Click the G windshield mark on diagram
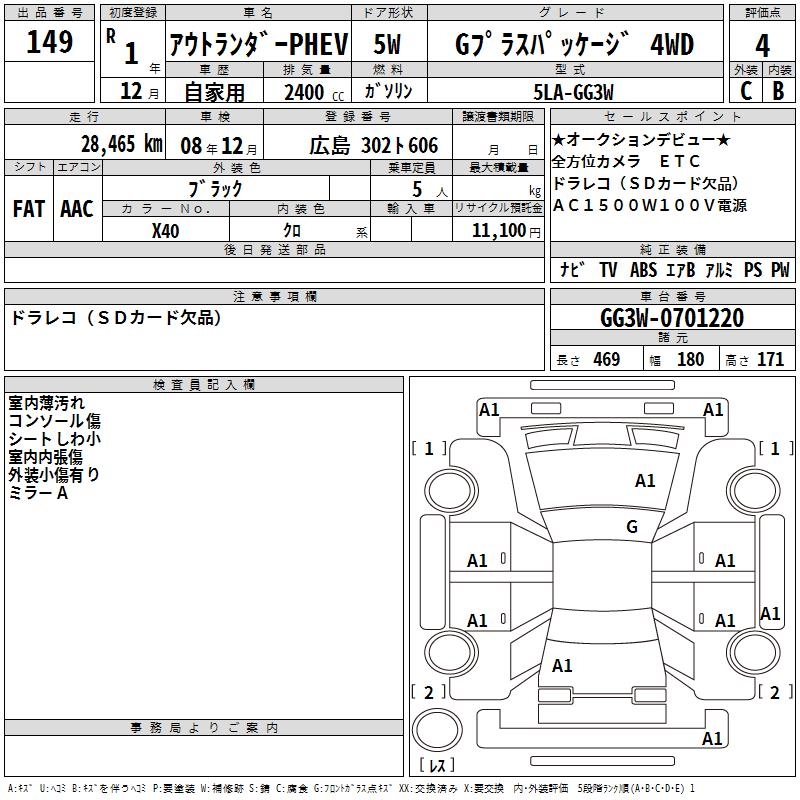Screen dimensions: 800x800 click(x=632, y=526)
